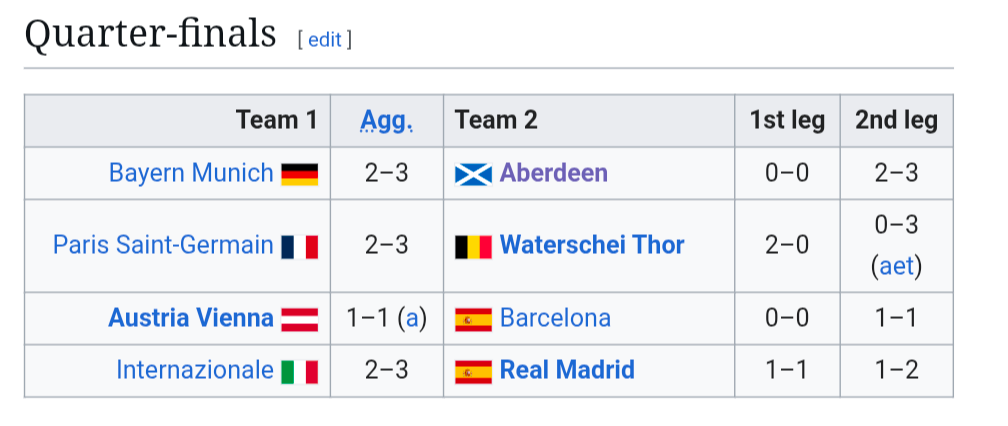Screen dimensions: 1008x426
Task: Click the Spanish flag next to Real Madrid
Action: click(473, 371)
